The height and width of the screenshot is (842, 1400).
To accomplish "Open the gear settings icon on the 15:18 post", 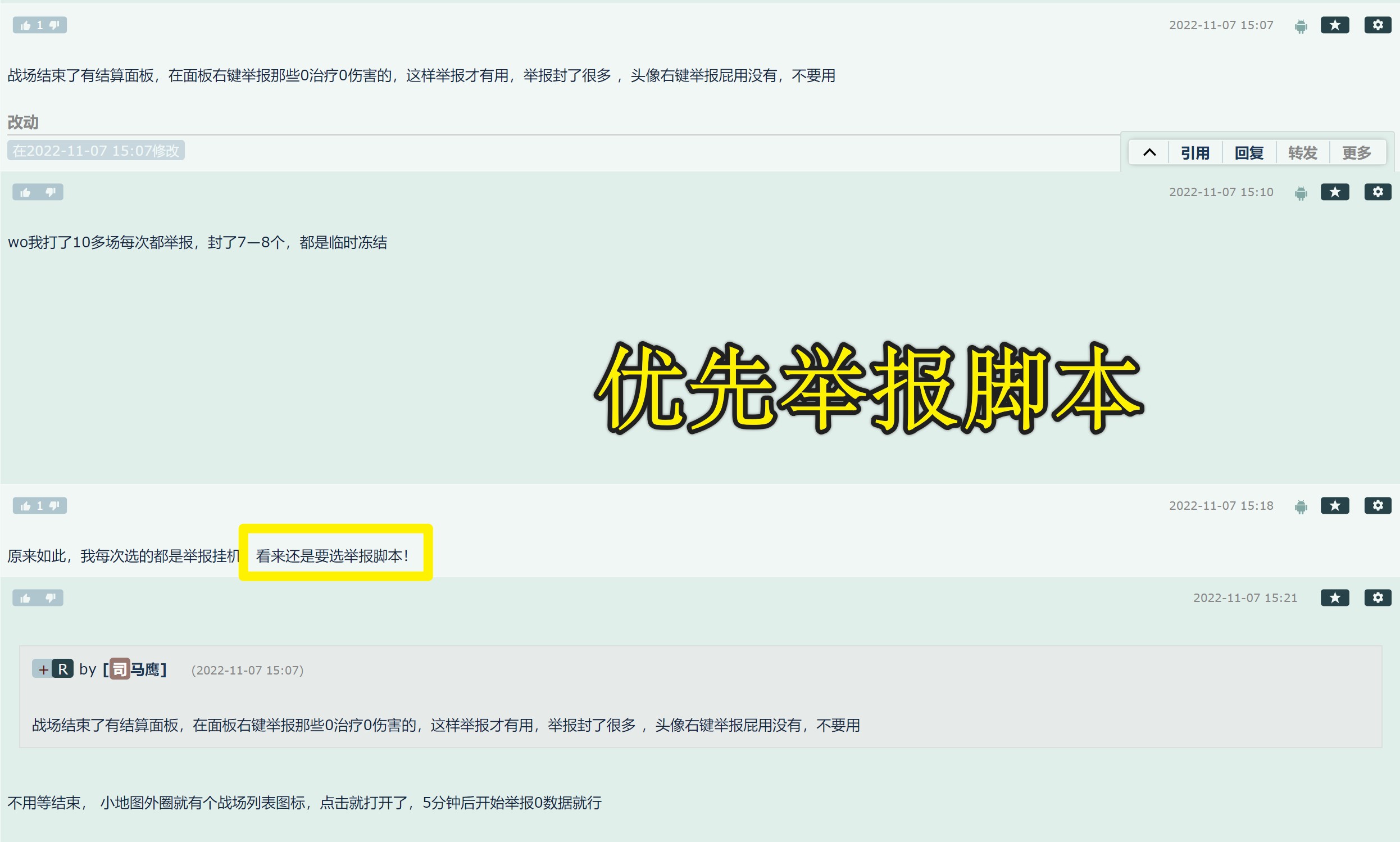I will [x=1378, y=505].
